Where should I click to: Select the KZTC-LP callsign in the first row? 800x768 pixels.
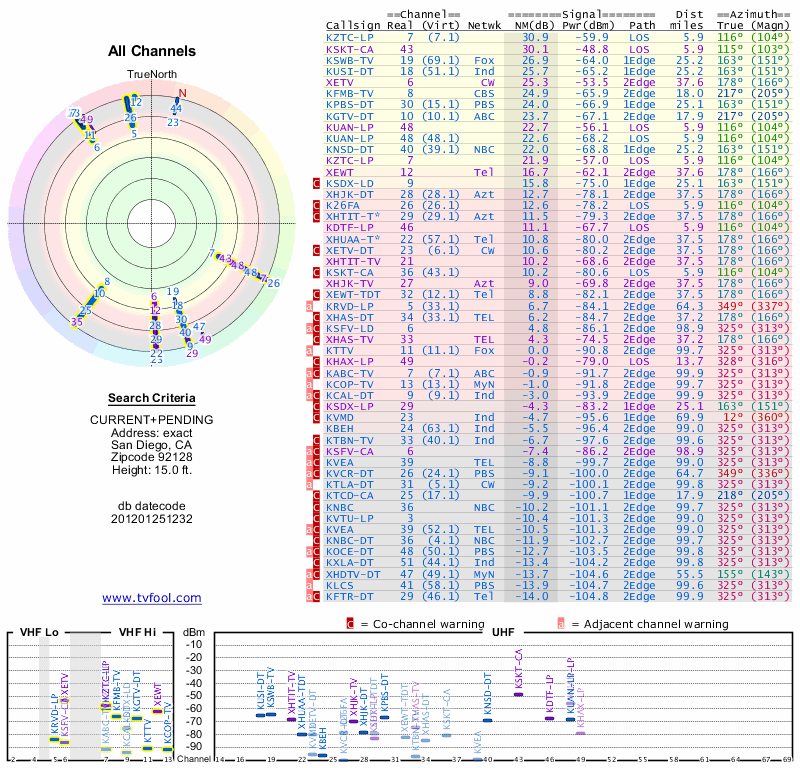pos(351,37)
